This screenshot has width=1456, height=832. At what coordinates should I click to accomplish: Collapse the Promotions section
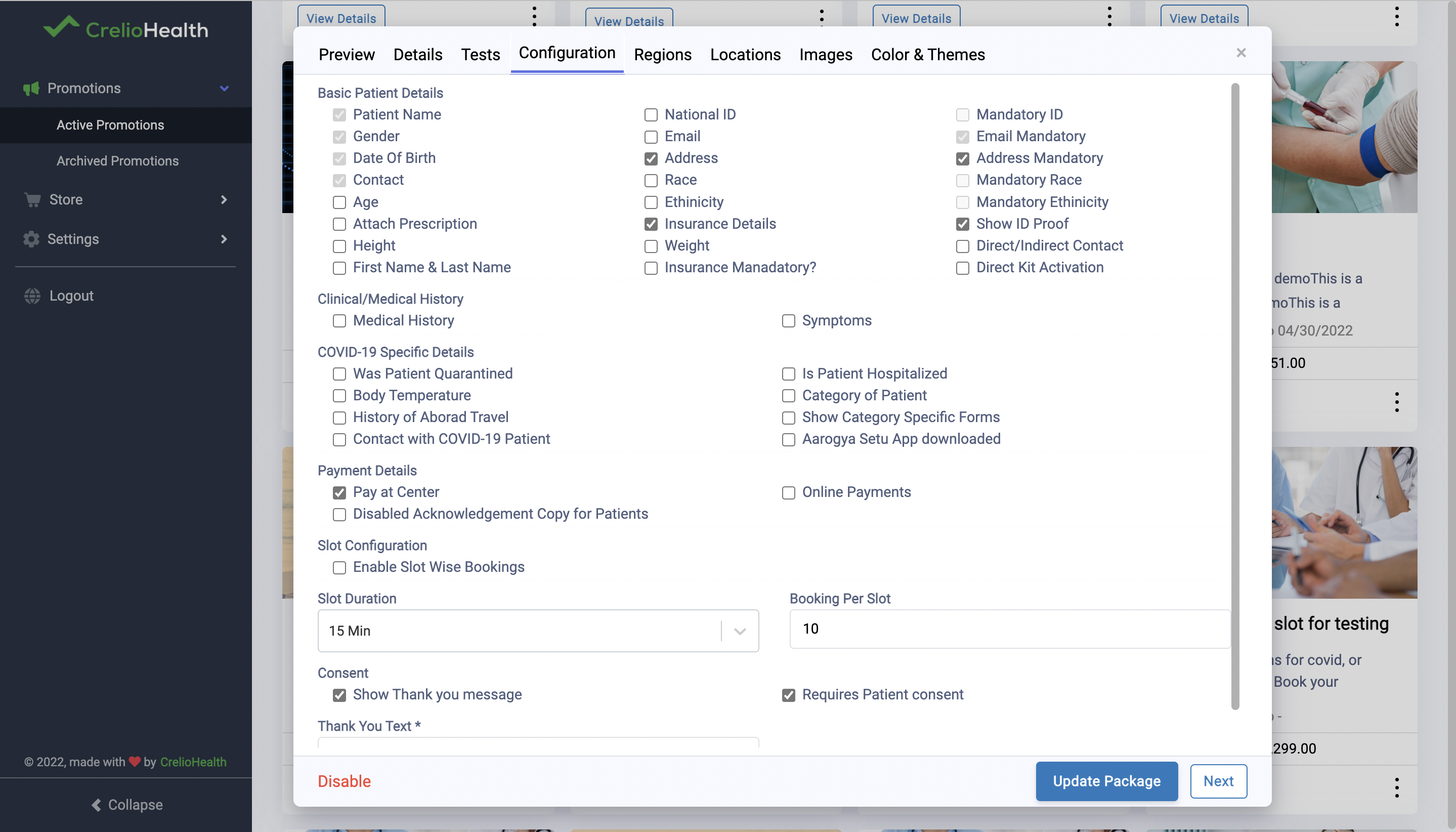pos(224,88)
